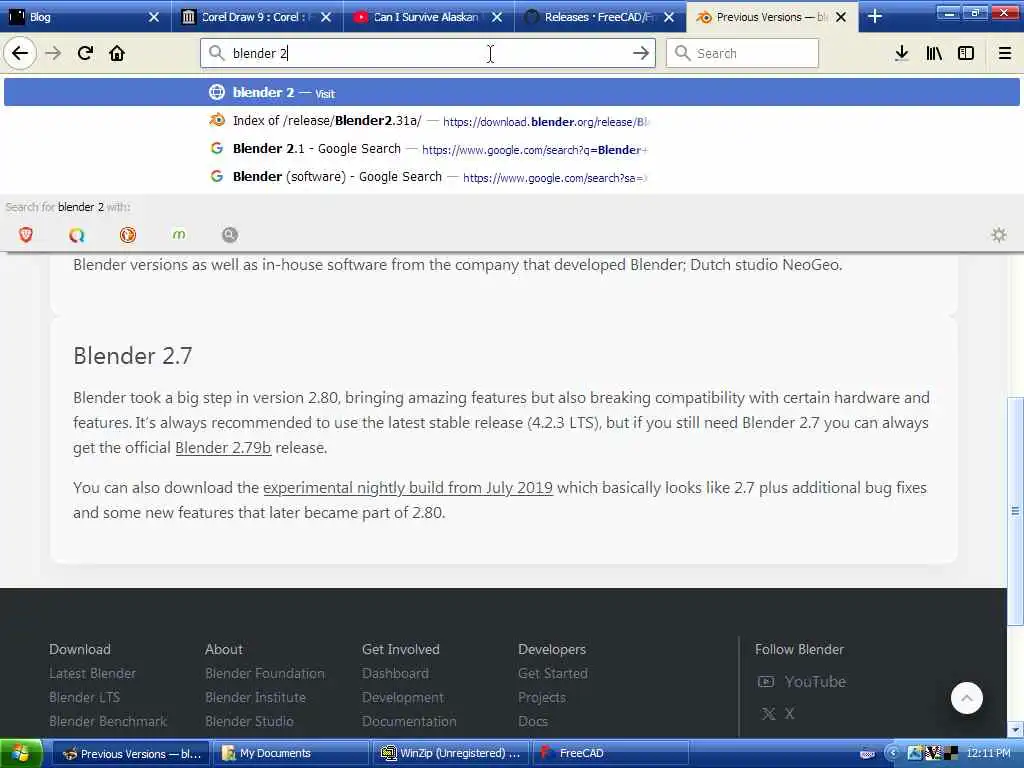This screenshot has height=768, width=1024.
Task: Click the go arrow in the address bar
Action: tap(641, 54)
